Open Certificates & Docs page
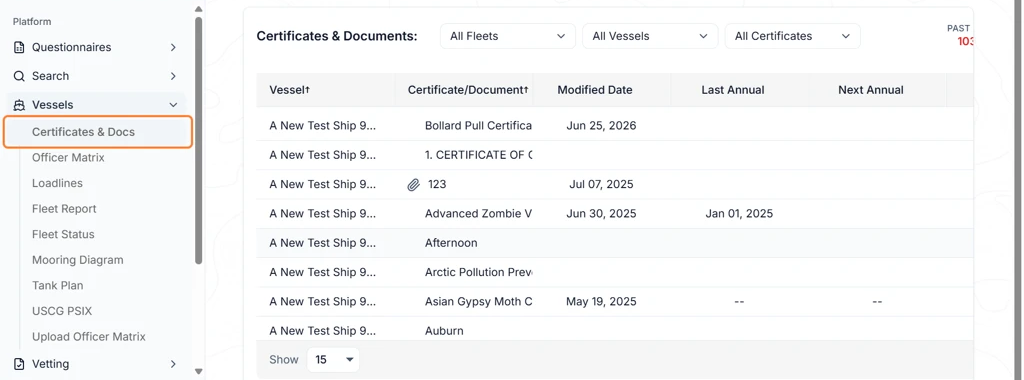This screenshot has width=1024, height=380. click(x=98, y=132)
